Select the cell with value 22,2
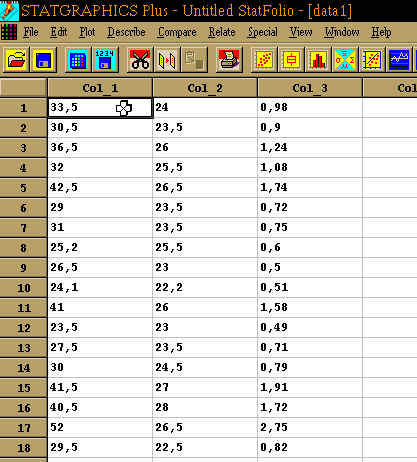Image resolution: width=417 pixels, height=462 pixels. pyautogui.click(x=205, y=288)
